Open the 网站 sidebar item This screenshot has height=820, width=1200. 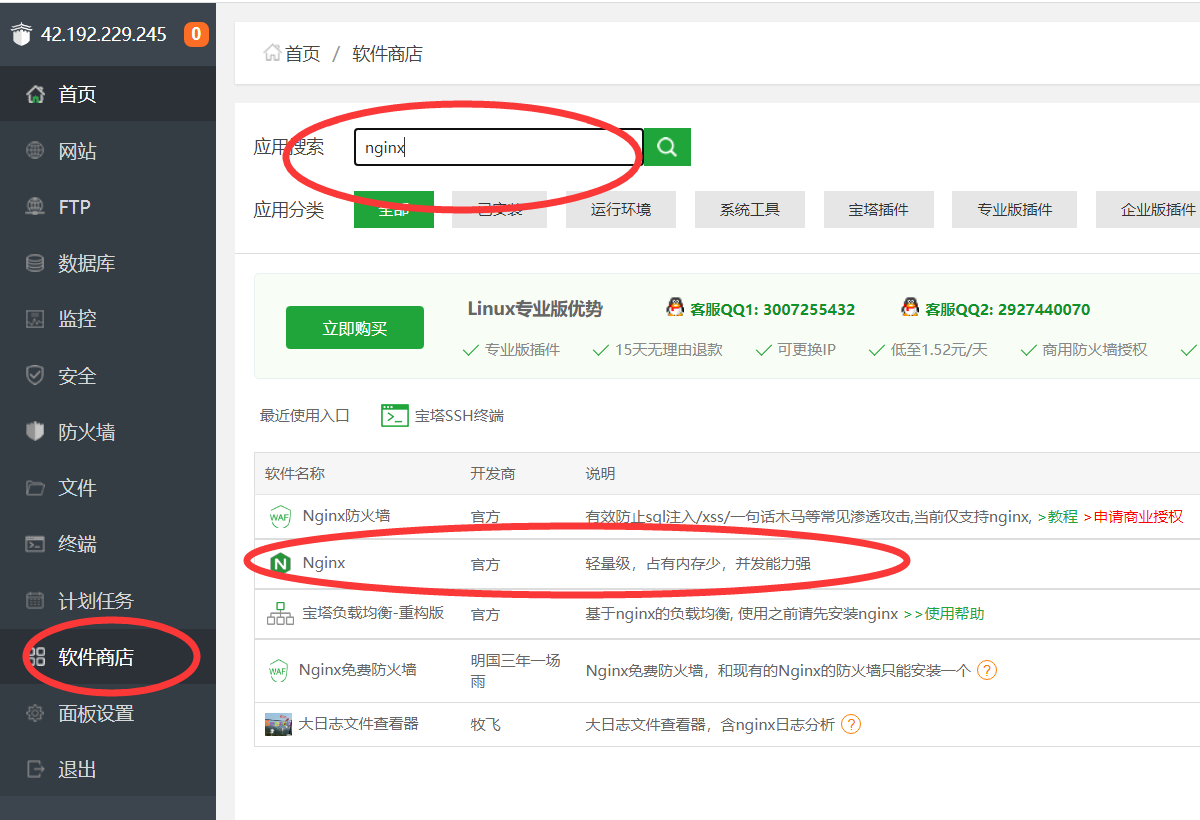[108, 151]
